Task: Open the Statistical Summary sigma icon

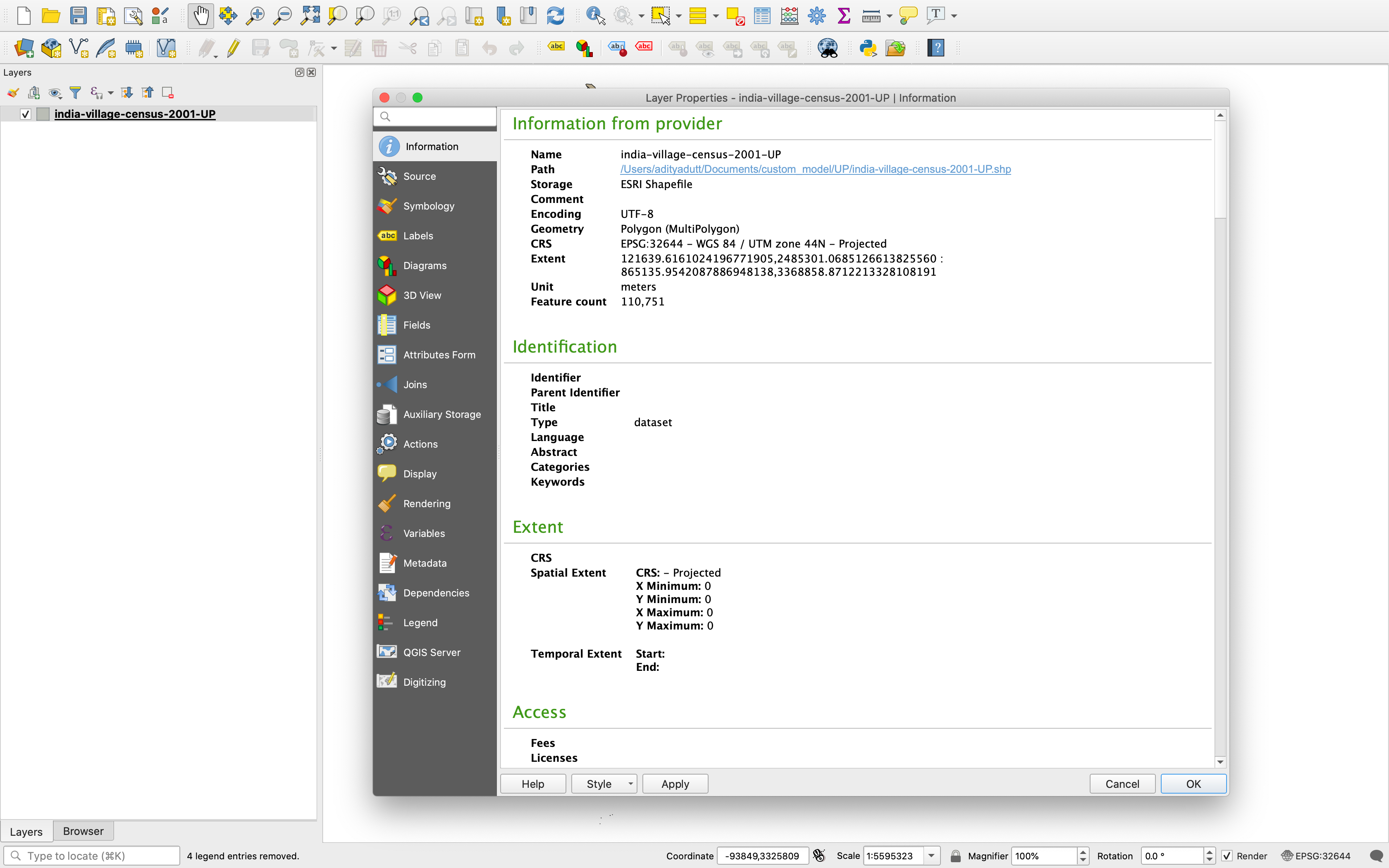Action: tap(844, 16)
